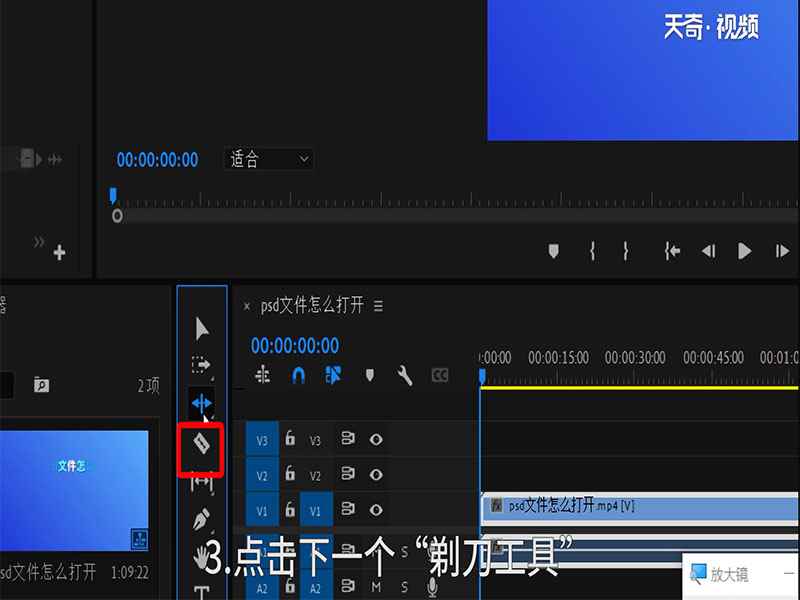Hide V1 track output with the eye icon
The height and width of the screenshot is (600, 800).
pos(376,508)
